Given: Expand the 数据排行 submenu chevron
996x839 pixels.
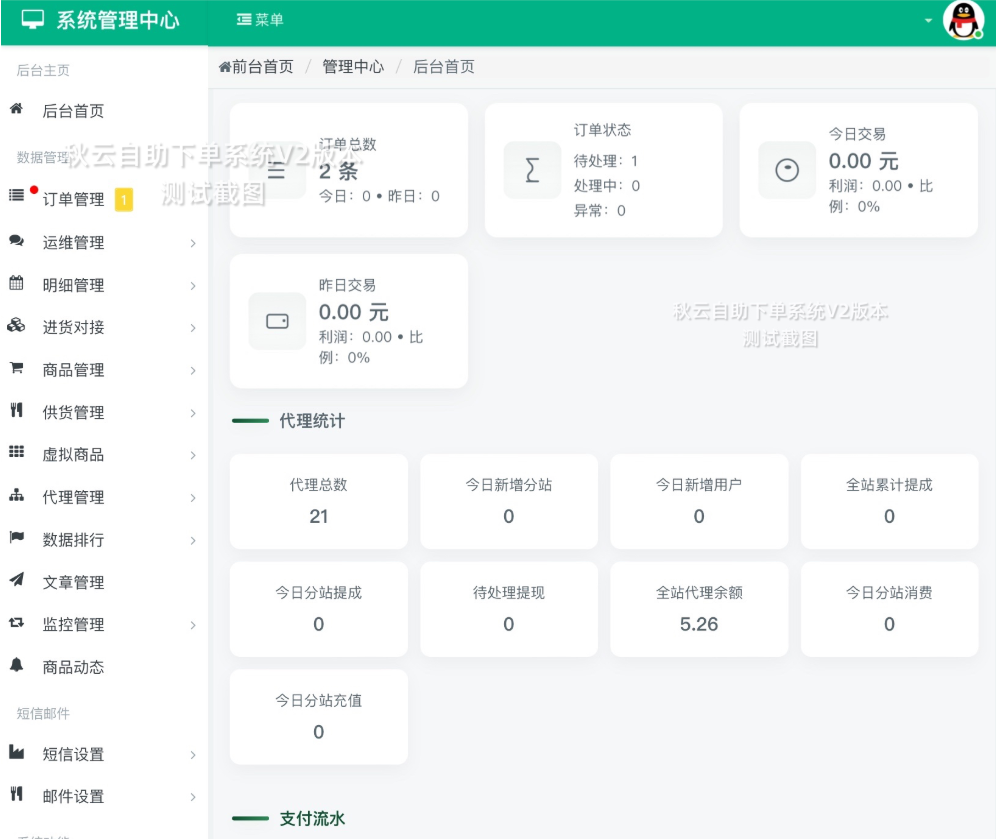Looking at the screenshot, I should click(193, 540).
